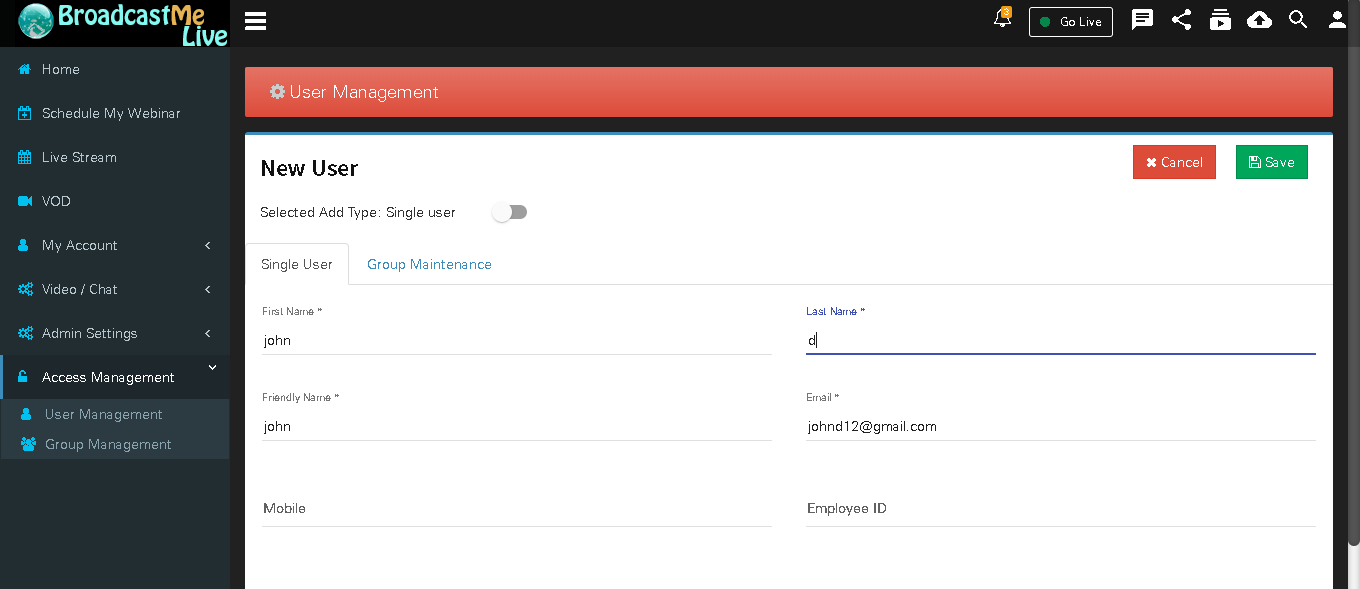
Task: Switch to Single User tab
Action: (x=297, y=264)
